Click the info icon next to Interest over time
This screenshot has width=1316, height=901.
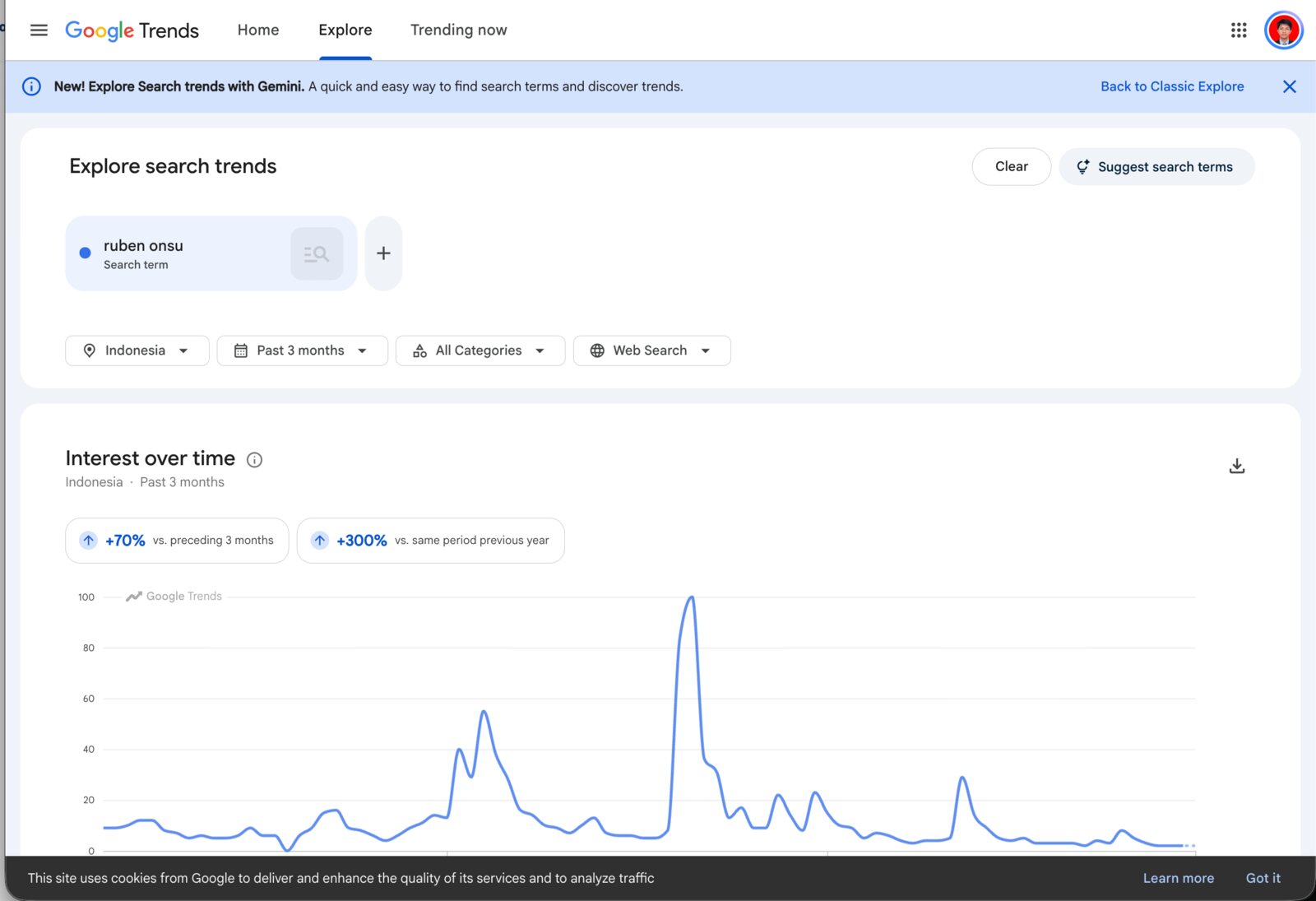[255, 460]
